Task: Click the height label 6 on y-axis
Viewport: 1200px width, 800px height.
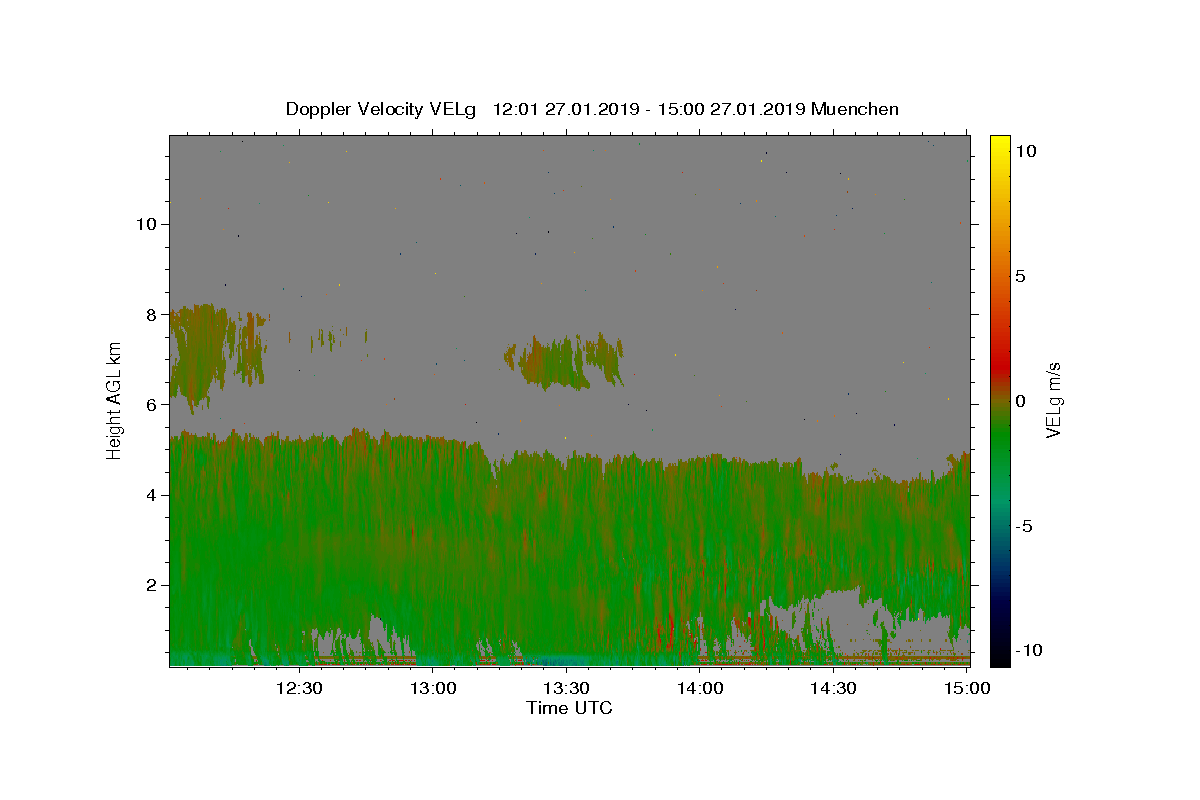Action: tap(151, 404)
